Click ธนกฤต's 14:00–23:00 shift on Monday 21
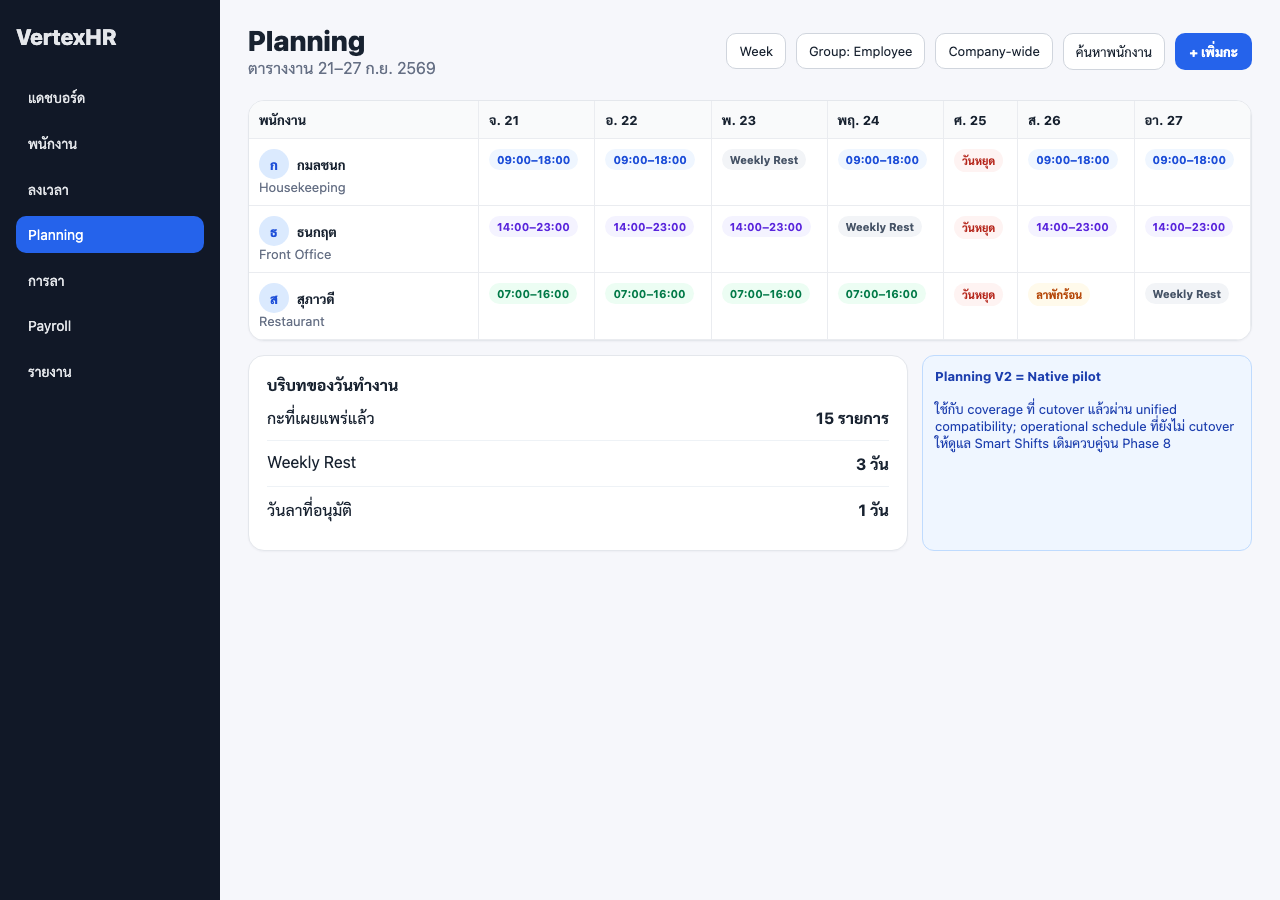Image resolution: width=1280 pixels, height=900 pixels. [533, 227]
